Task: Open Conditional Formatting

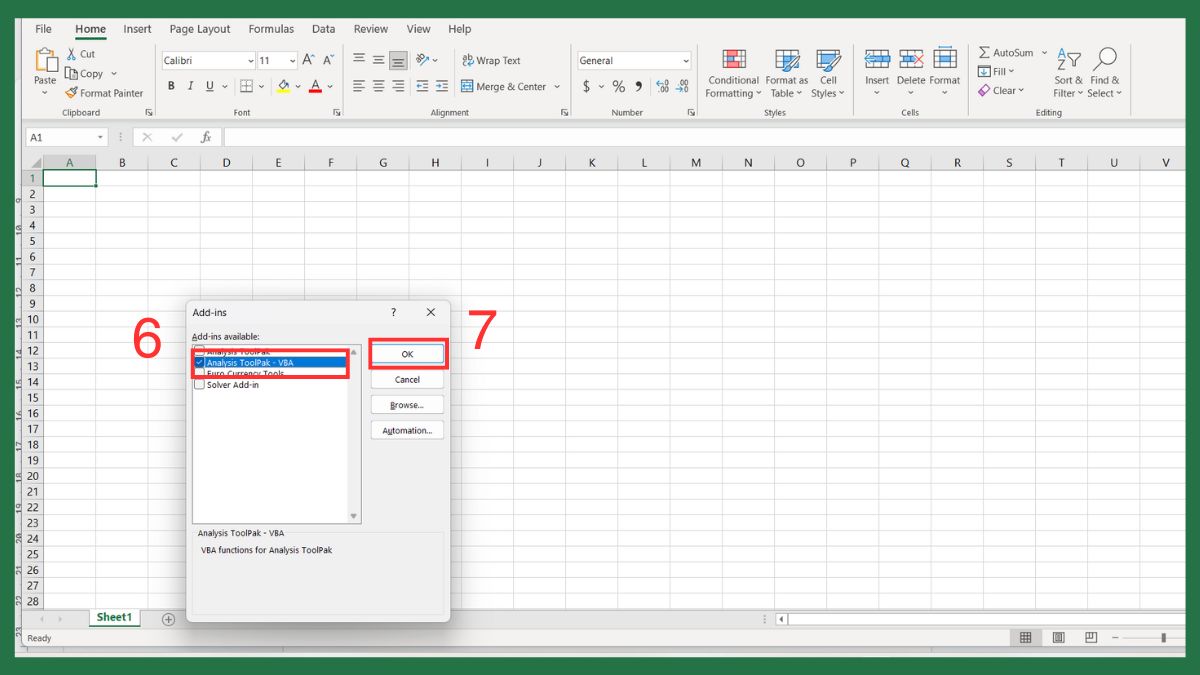Action: click(x=733, y=73)
